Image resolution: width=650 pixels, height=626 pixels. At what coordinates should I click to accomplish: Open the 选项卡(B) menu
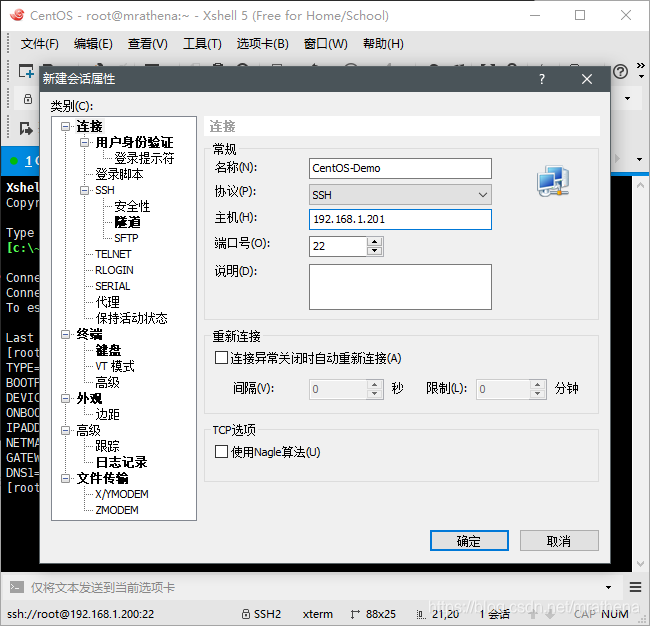click(262, 44)
